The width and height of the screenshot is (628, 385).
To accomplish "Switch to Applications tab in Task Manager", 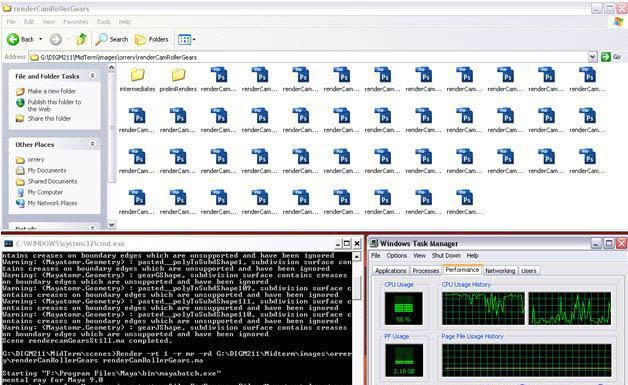I will point(390,271).
